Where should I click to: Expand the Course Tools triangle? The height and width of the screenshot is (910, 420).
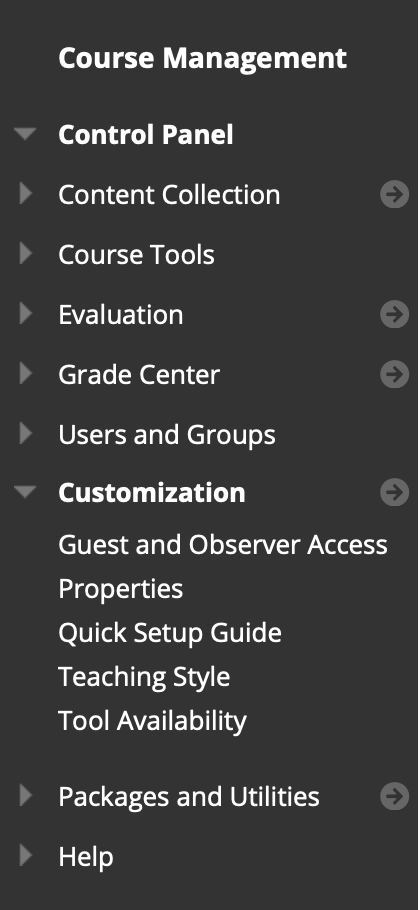[26, 253]
